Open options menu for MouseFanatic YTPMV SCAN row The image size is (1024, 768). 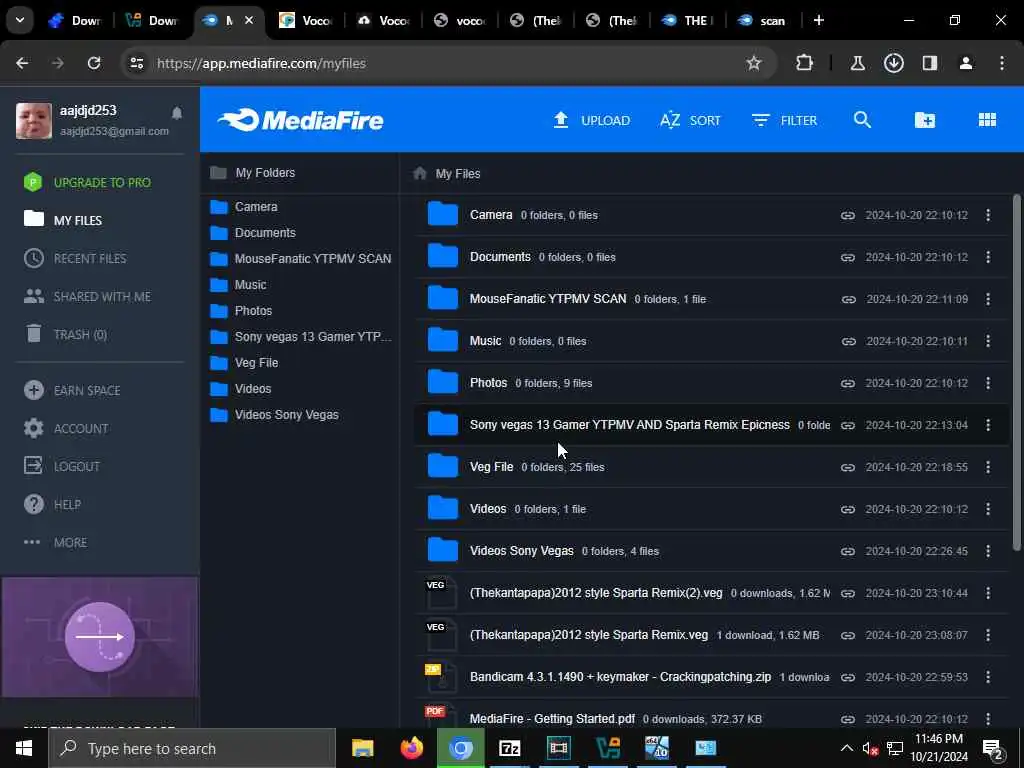[988, 299]
